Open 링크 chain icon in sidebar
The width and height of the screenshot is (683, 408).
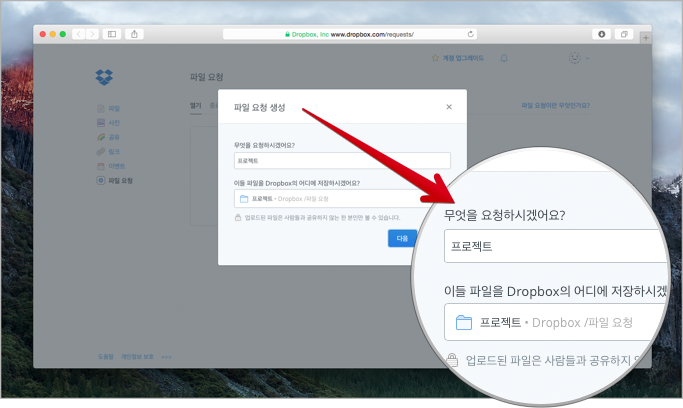[x=101, y=152]
